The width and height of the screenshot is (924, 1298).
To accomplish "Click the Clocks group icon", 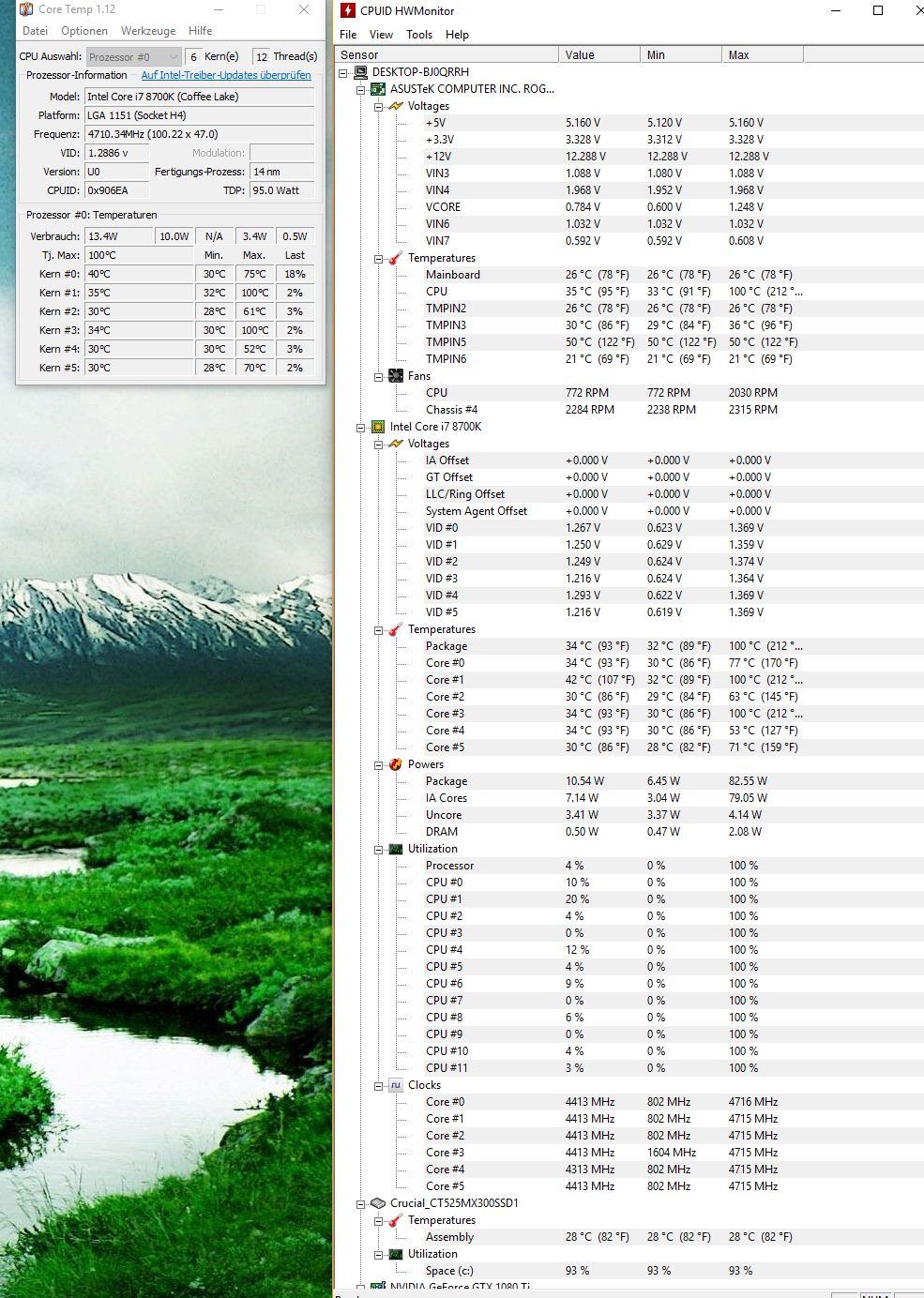I will pyautogui.click(x=396, y=1085).
